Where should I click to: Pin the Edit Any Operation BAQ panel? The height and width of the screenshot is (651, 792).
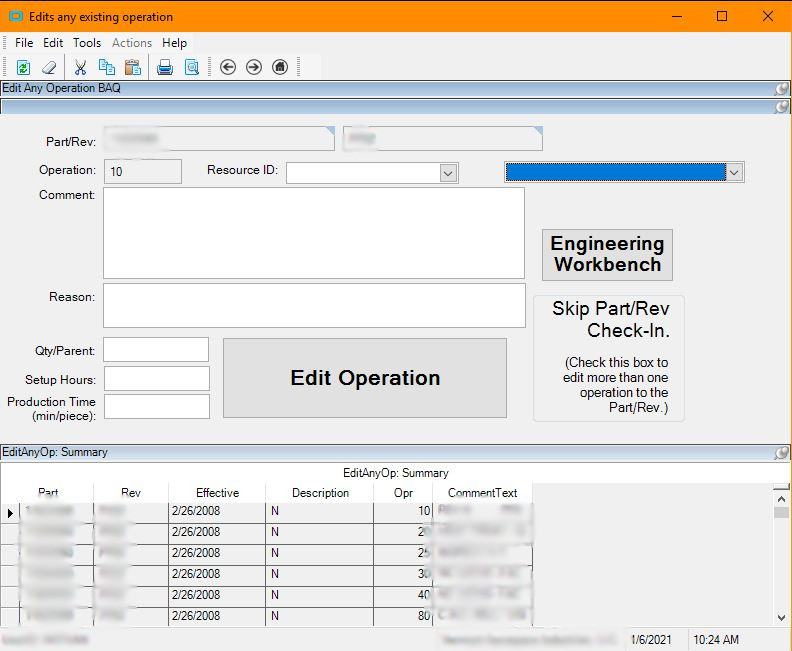coord(781,89)
